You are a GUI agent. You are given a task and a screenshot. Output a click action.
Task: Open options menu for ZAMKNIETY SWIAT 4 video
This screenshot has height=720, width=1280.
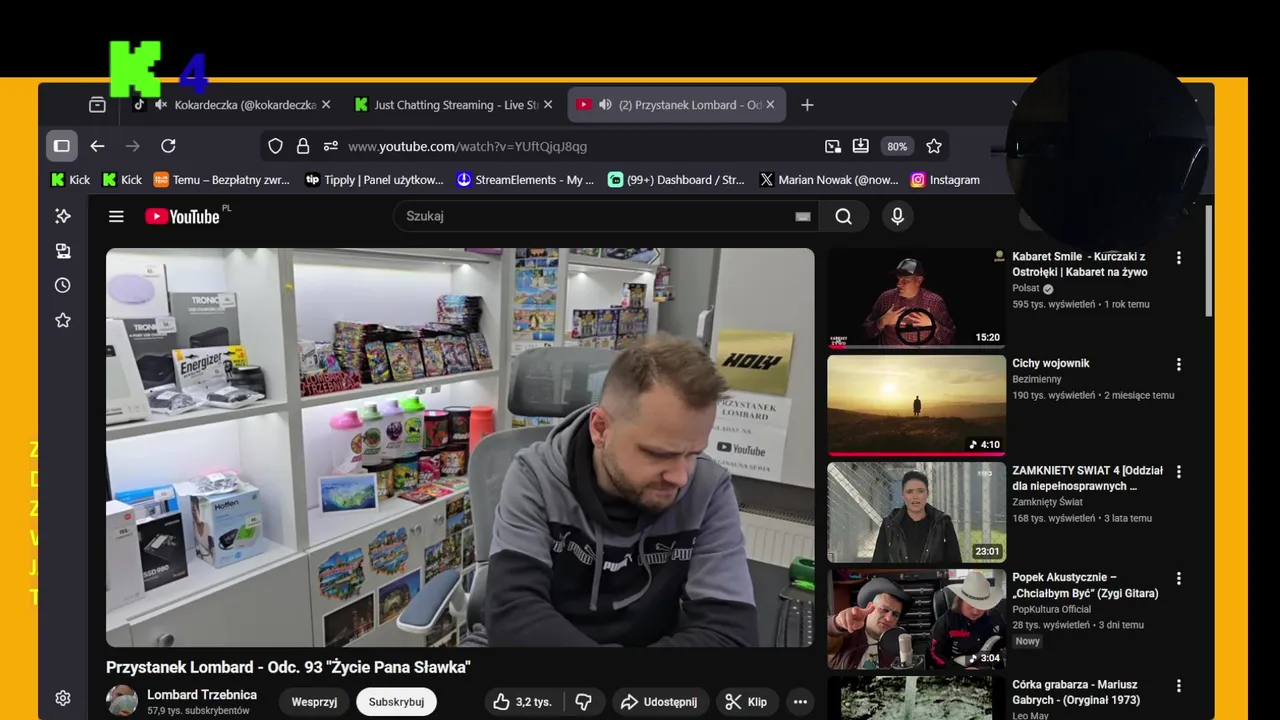pos(1179,472)
